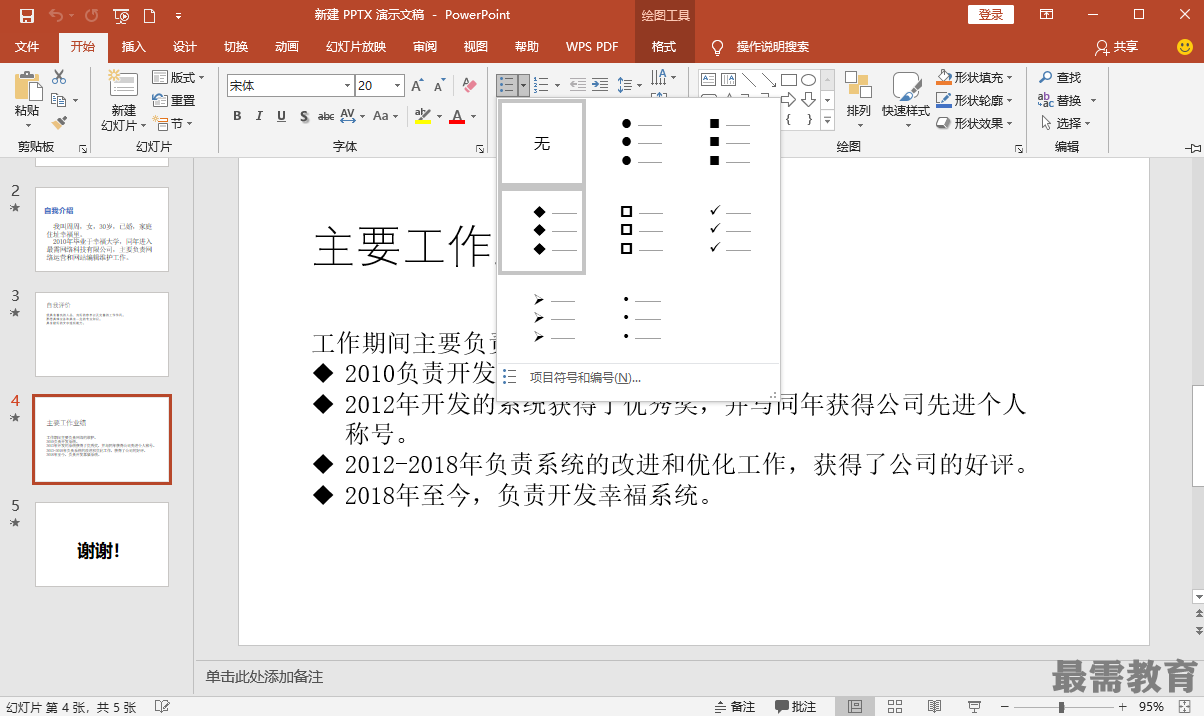The height and width of the screenshot is (716, 1204).
Task: Select slide 2 thumbnail (自我介绍)
Action: 102,229
